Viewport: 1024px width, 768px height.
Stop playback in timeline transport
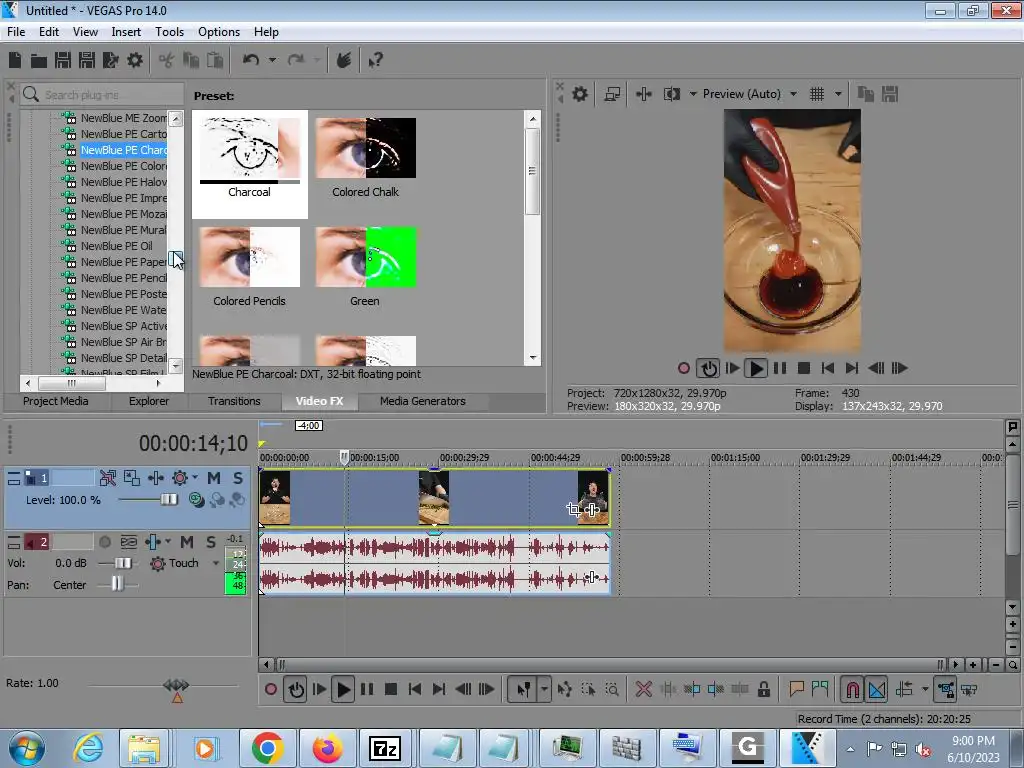[391, 690]
